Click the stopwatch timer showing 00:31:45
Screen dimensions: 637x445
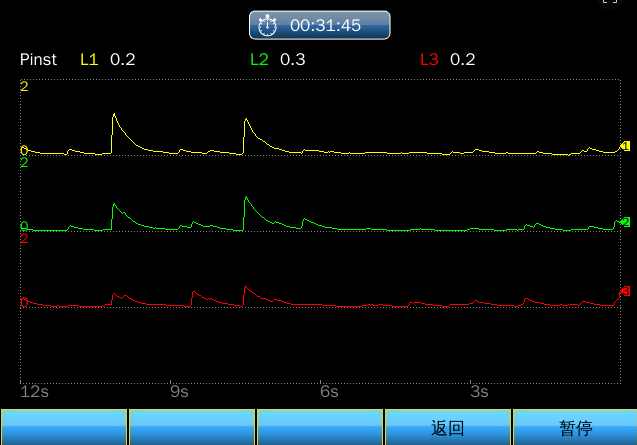(320, 25)
